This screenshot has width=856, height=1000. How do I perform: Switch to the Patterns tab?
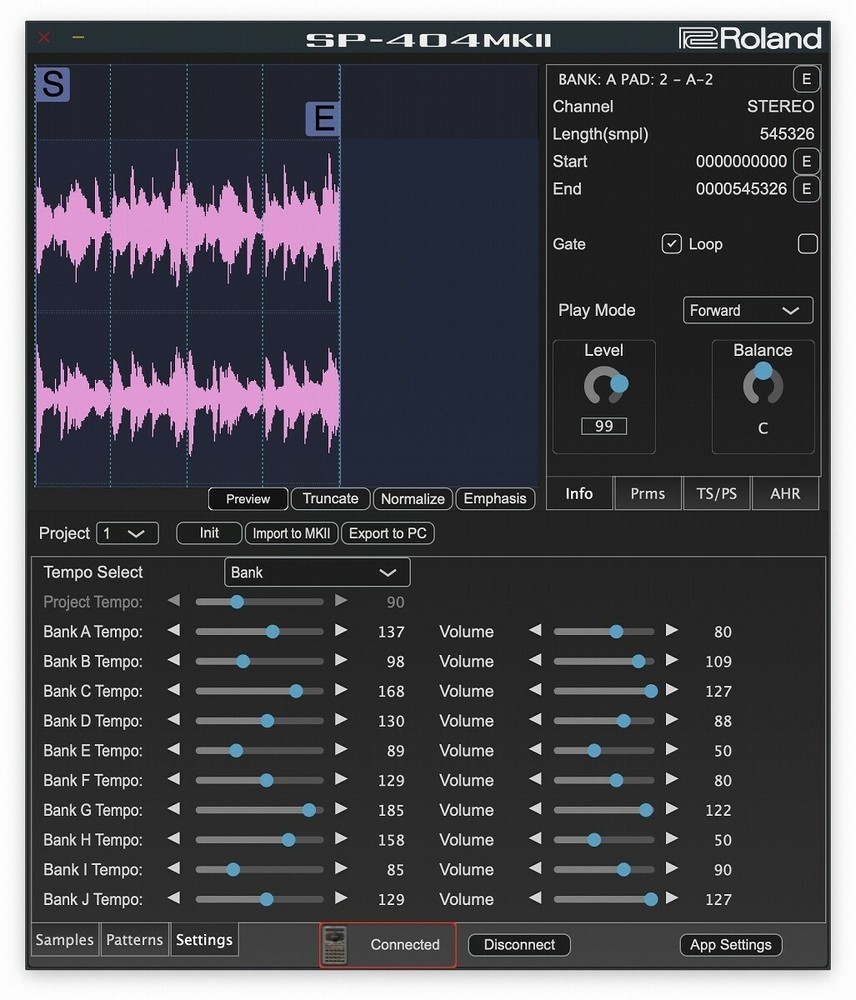tap(134, 940)
